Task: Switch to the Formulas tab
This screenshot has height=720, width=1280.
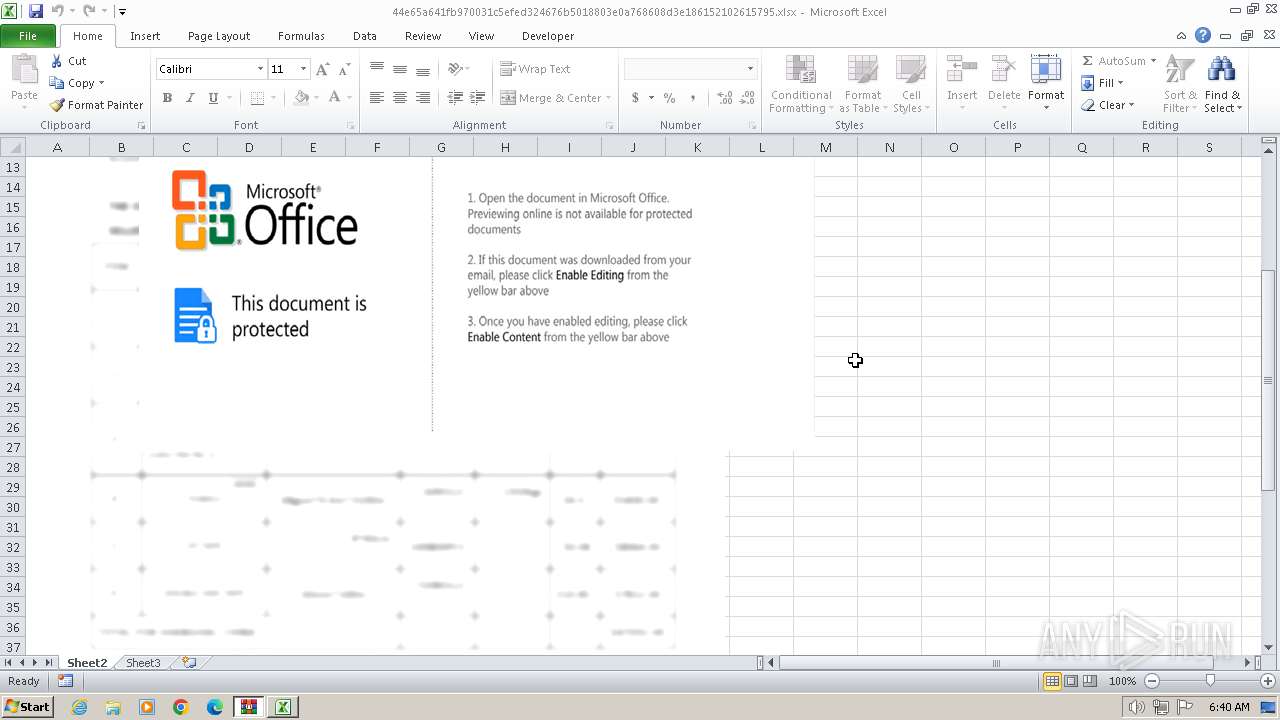Action: click(301, 36)
